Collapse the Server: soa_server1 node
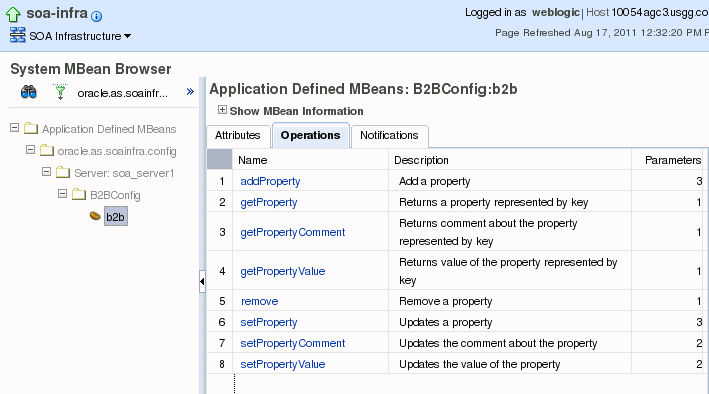The width and height of the screenshot is (709, 394). [x=46, y=172]
